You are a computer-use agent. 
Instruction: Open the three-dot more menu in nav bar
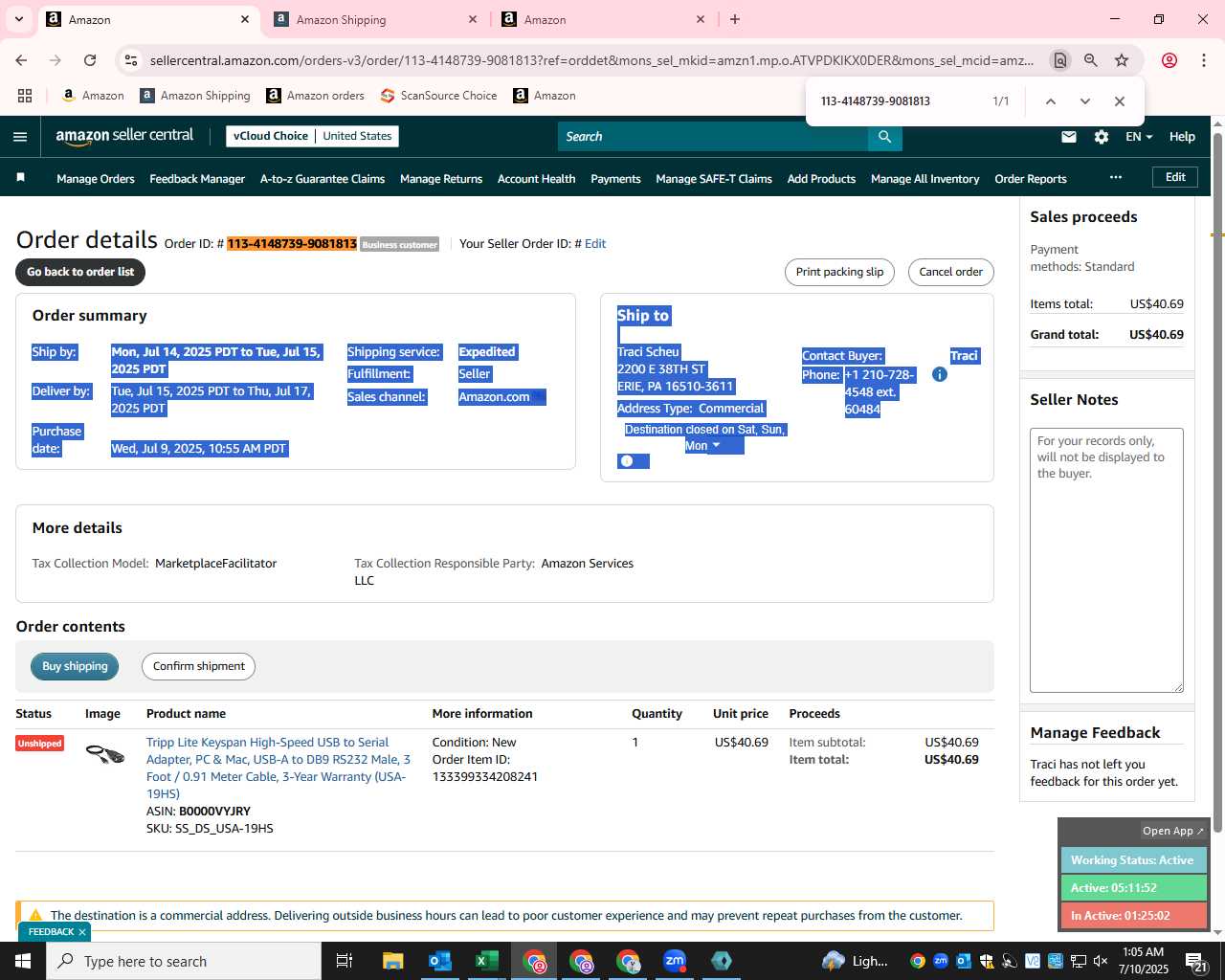coord(1115,177)
